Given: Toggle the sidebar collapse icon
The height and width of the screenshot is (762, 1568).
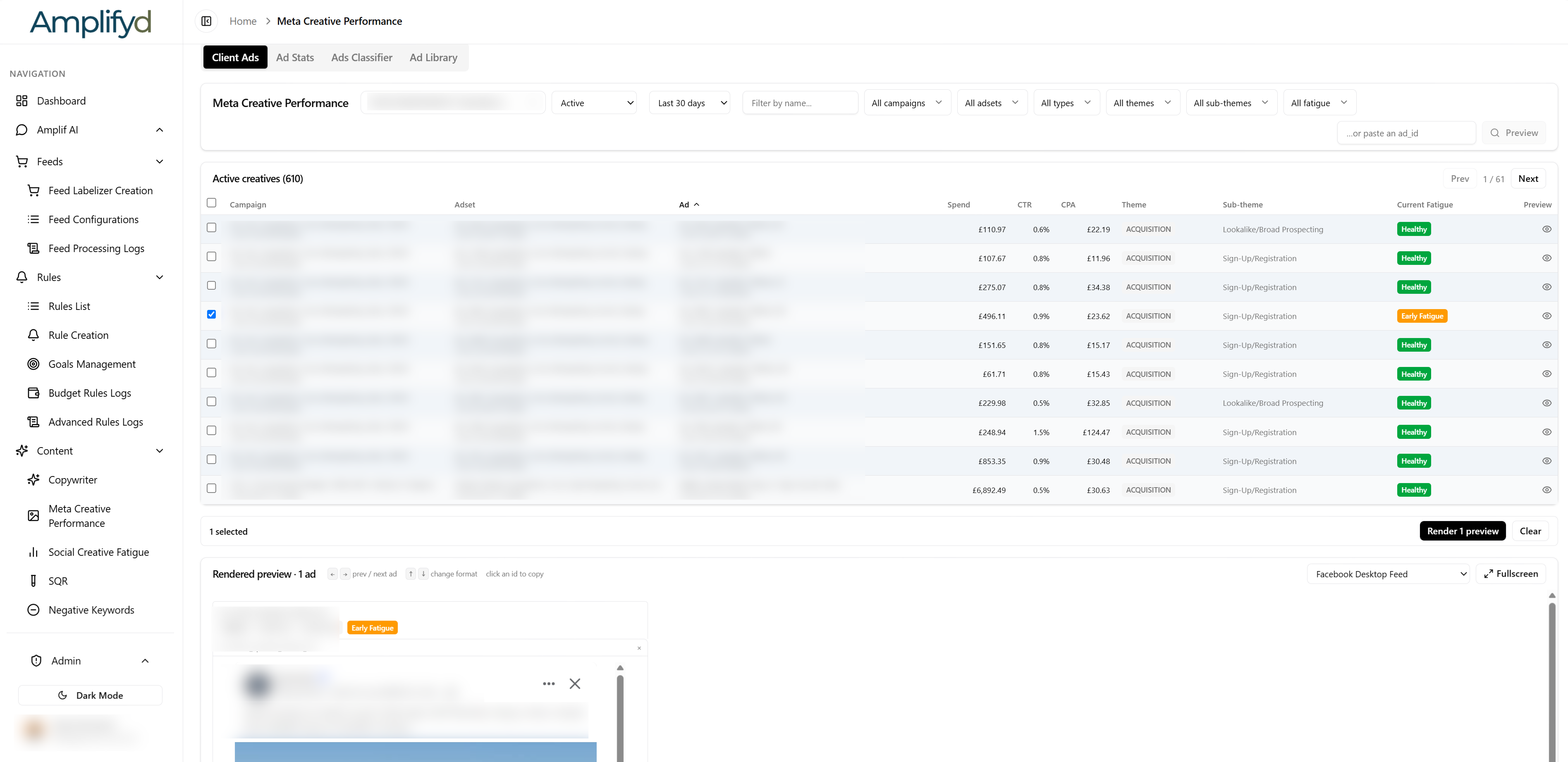Looking at the screenshot, I should point(206,21).
